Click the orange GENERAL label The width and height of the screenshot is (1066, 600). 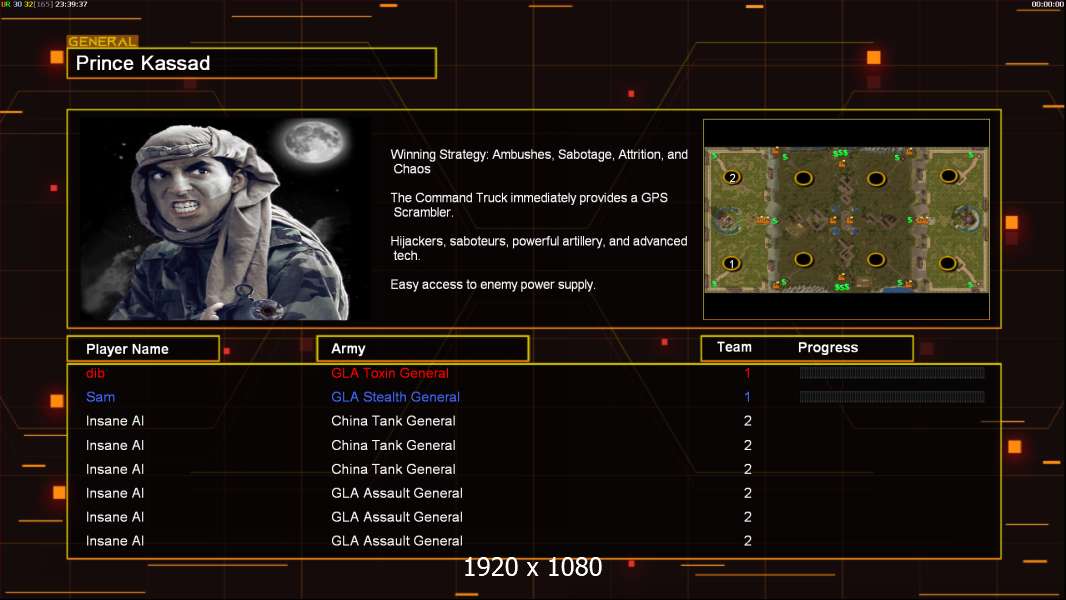coord(103,41)
